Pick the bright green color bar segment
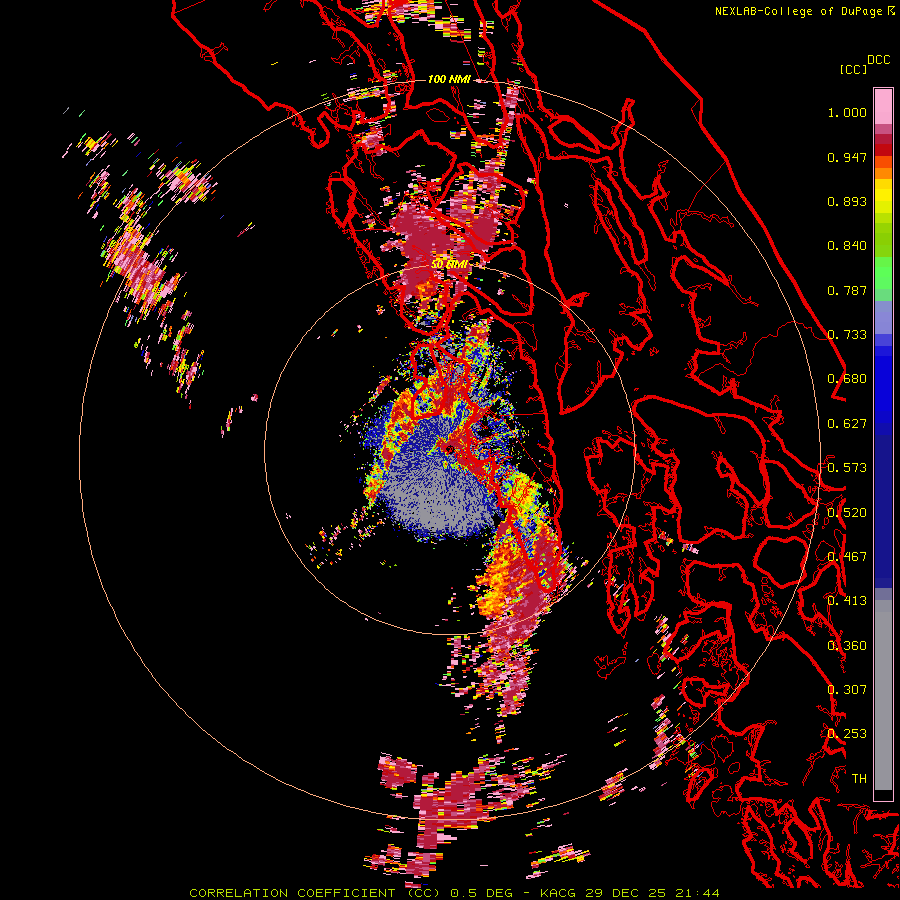The width and height of the screenshot is (900, 900). (x=883, y=274)
